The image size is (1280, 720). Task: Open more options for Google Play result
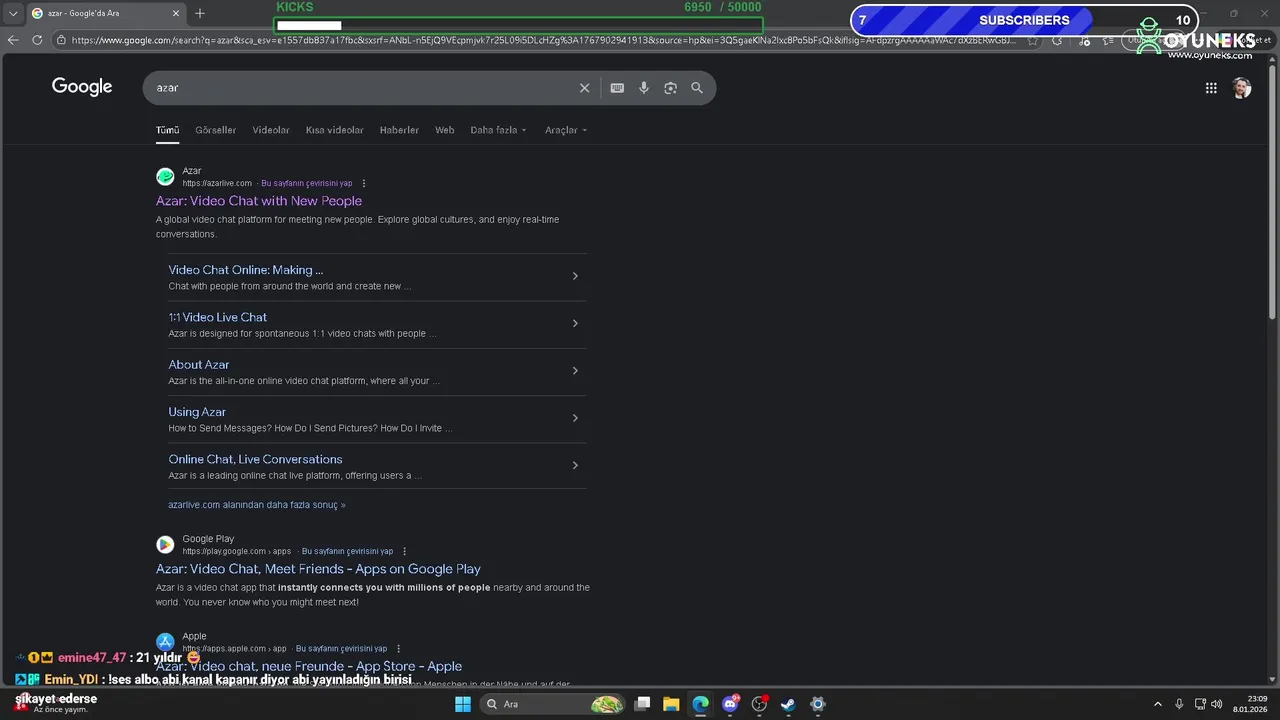(x=404, y=552)
